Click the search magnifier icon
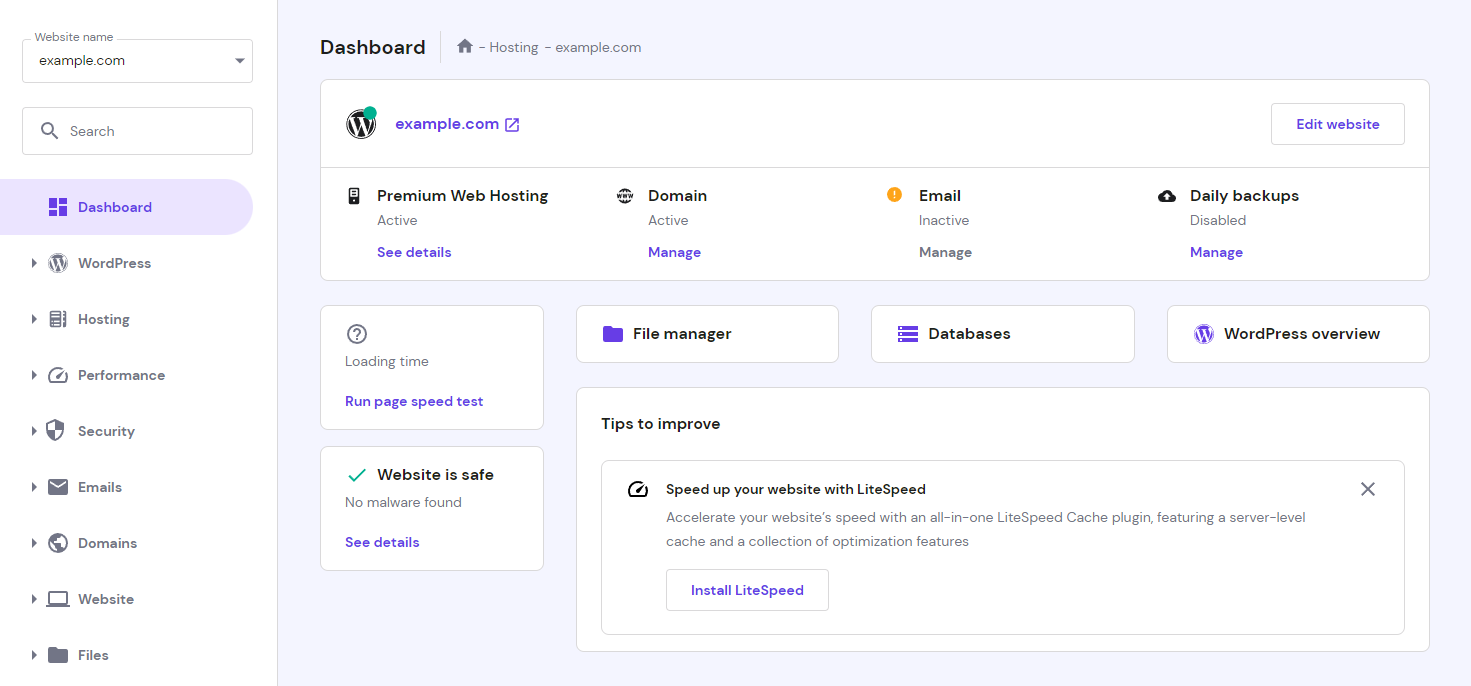This screenshot has width=1471, height=686. click(49, 131)
